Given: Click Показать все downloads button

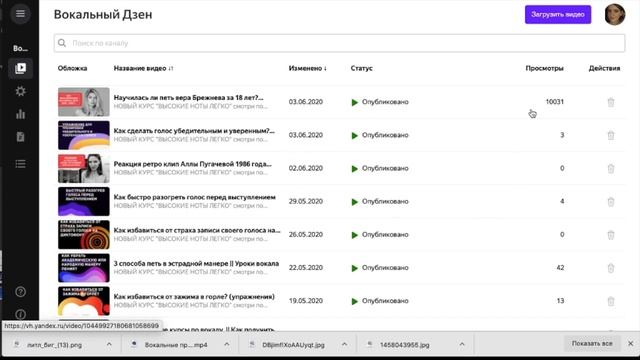Looking at the screenshot, I should tap(592, 344).
